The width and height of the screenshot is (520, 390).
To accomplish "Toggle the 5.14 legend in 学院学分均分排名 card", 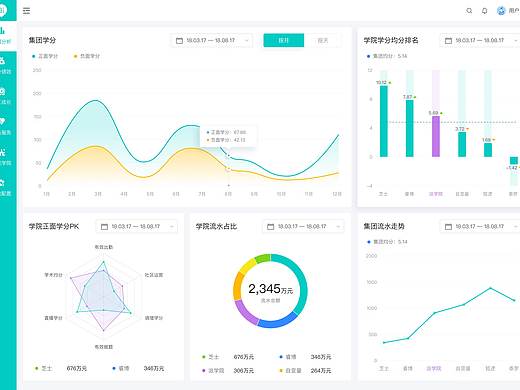I will [387, 56].
